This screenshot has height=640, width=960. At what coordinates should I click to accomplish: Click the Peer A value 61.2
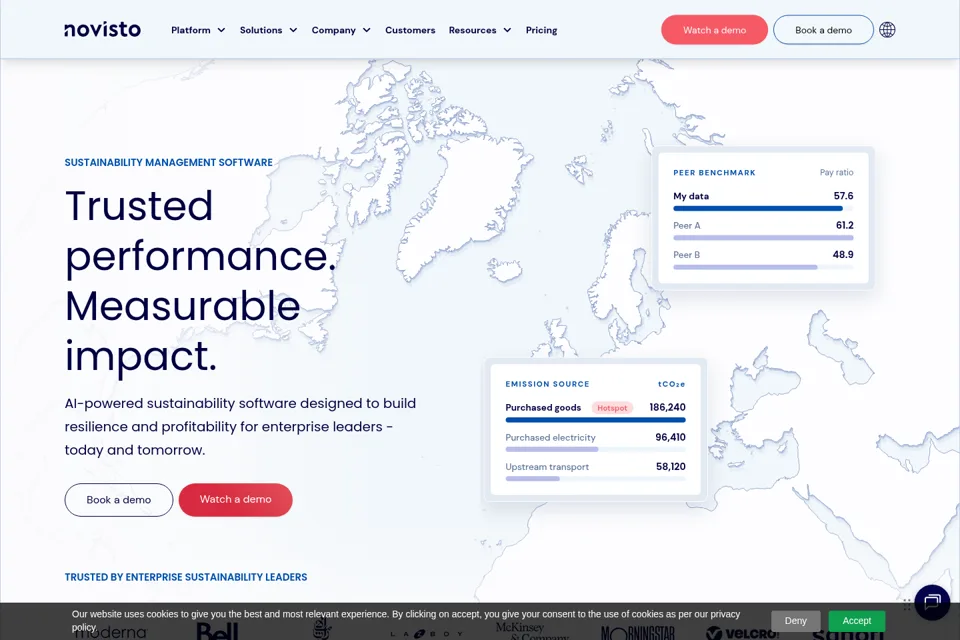[844, 225]
